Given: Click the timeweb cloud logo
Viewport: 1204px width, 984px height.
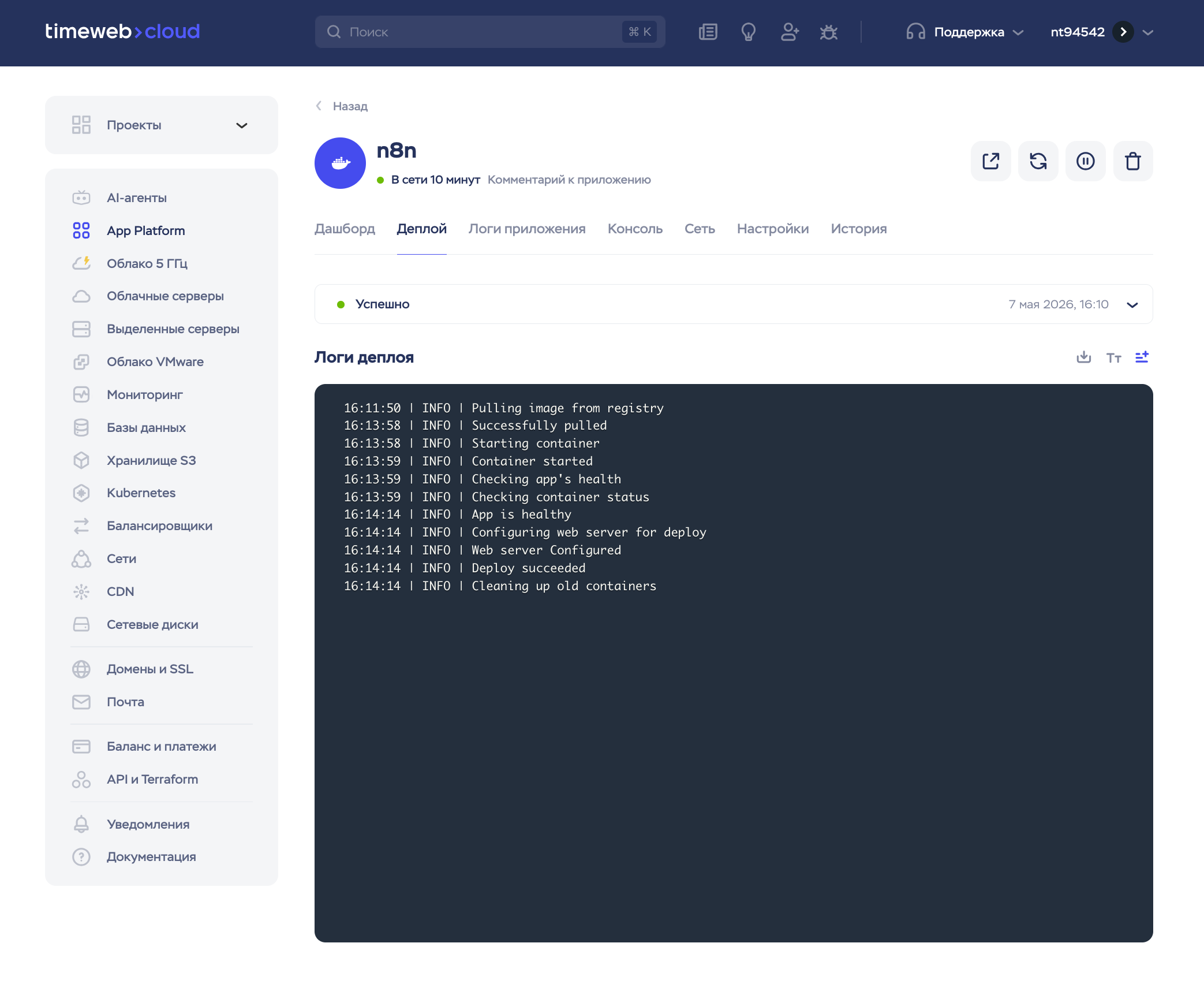Looking at the screenshot, I should click(x=122, y=31).
